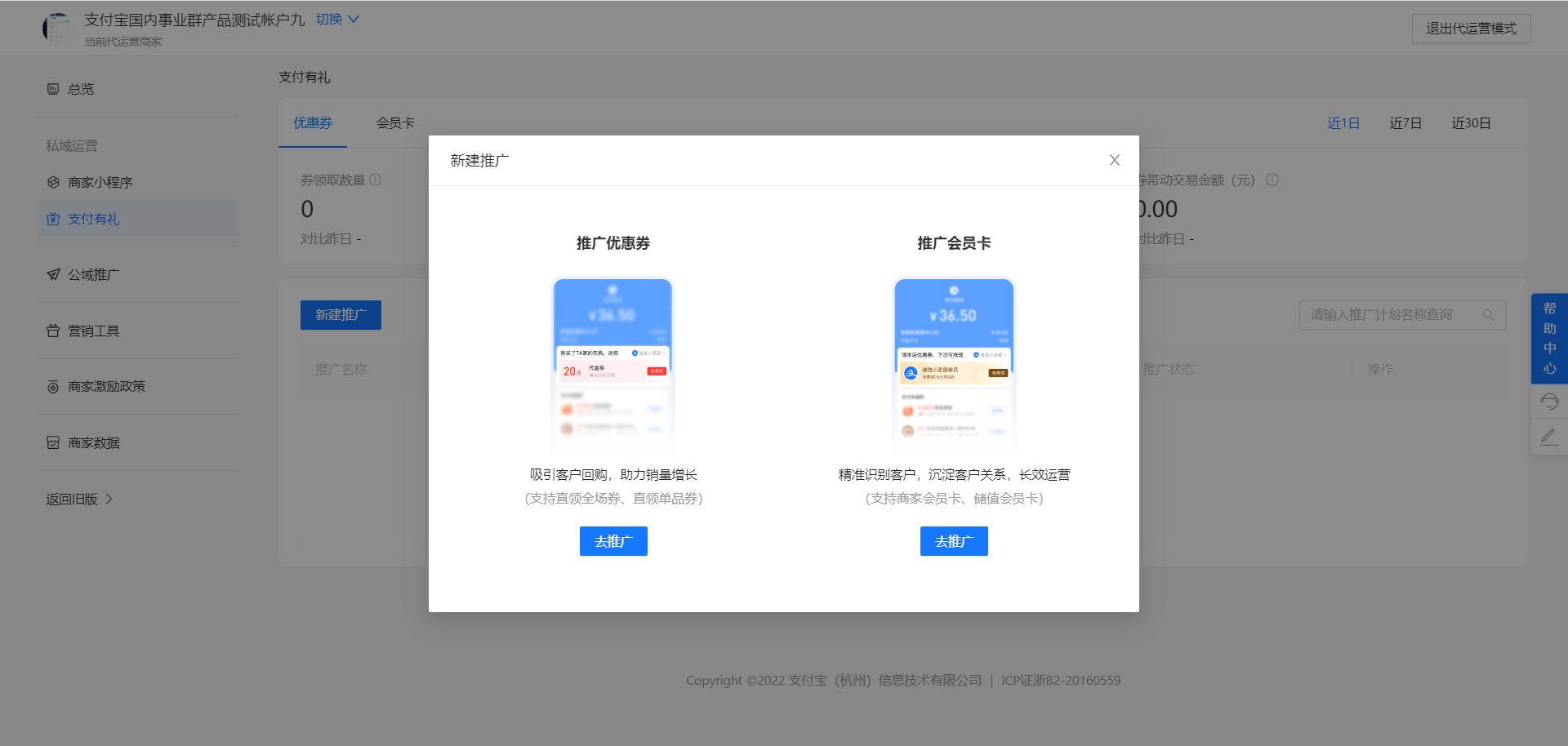The width and height of the screenshot is (1568, 746).
Task: Click 返回旧版 link
Action: click(x=72, y=499)
